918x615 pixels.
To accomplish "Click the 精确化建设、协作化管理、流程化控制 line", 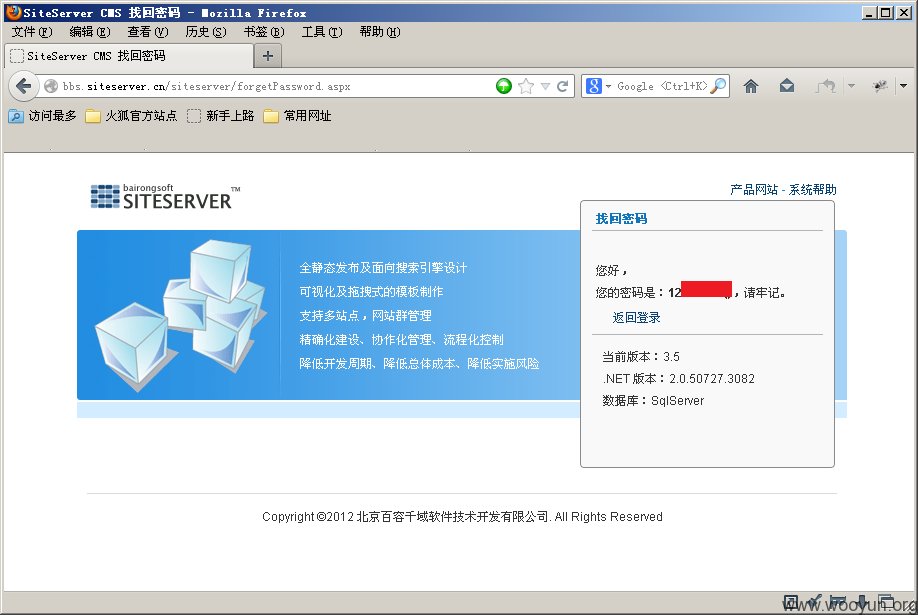I will coord(401,339).
